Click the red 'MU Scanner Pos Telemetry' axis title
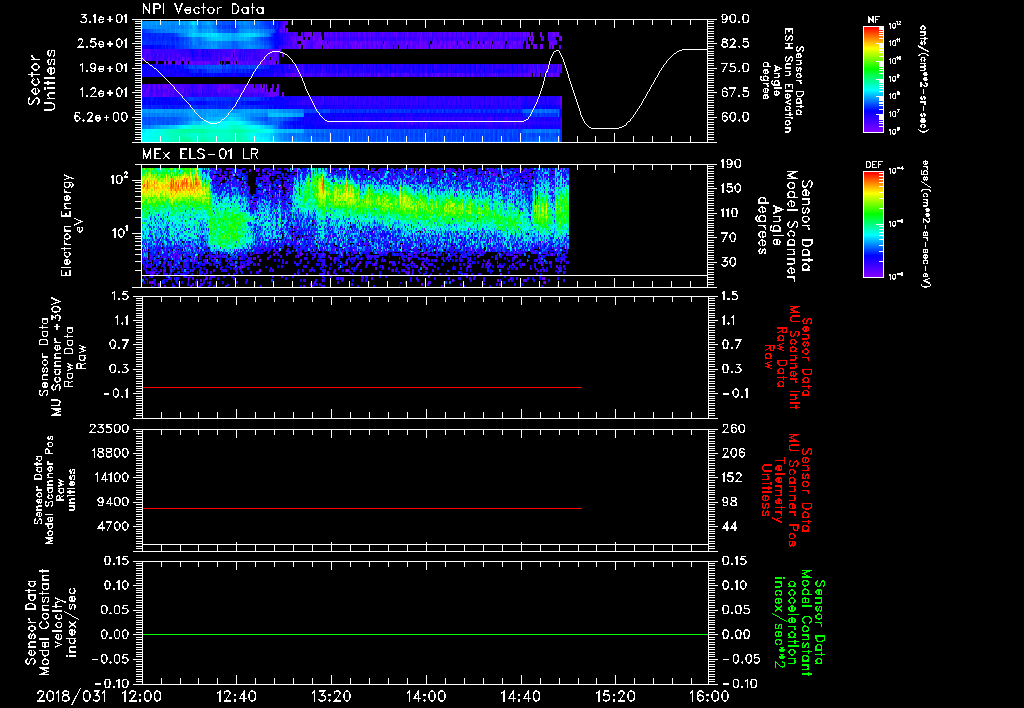The height and width of the screenshot is (708, 1024). pyautogui.click(x=787, y=490)
